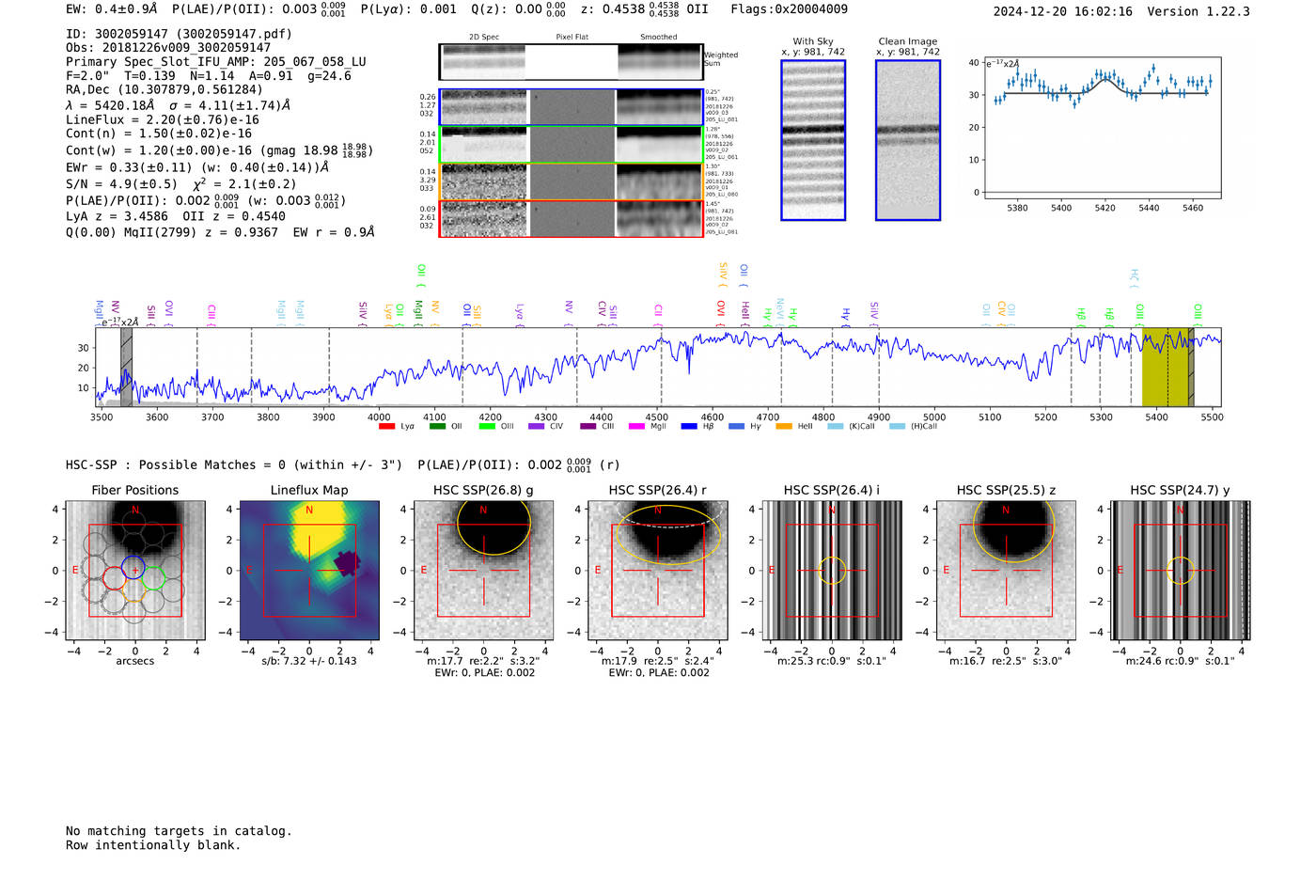Click the With Sky cutout image
1316x896 pixels.
pos(813,140)
